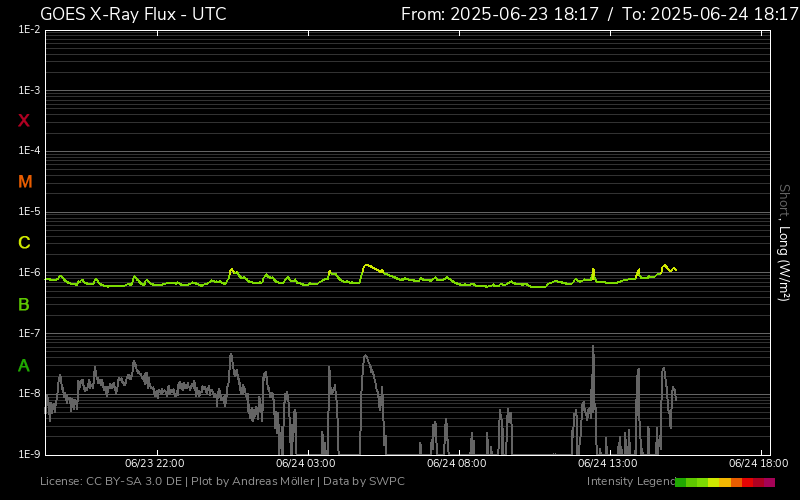Screen dimensions: 800x500
Task: Click the orange M flare class label
Action: pos(25,182)
